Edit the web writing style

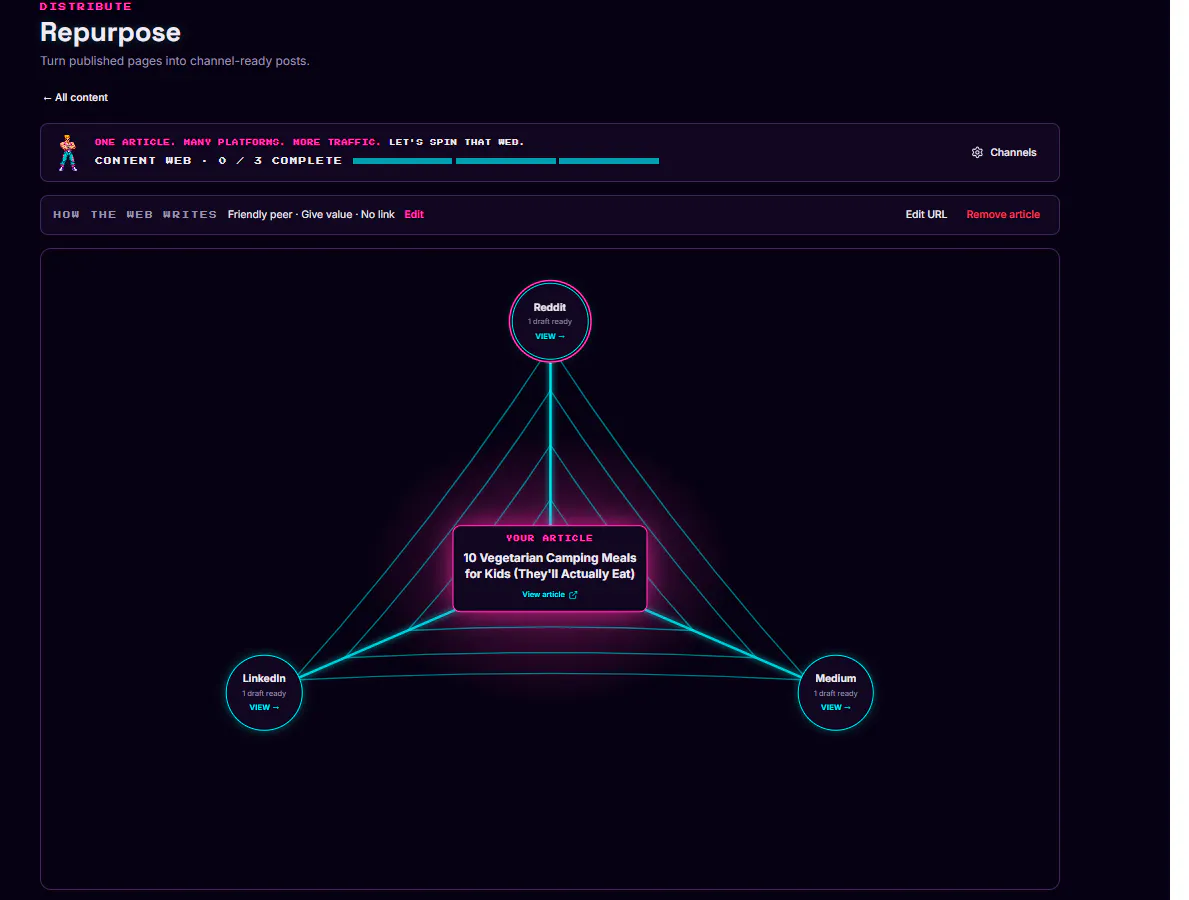(x=414, y=215)
